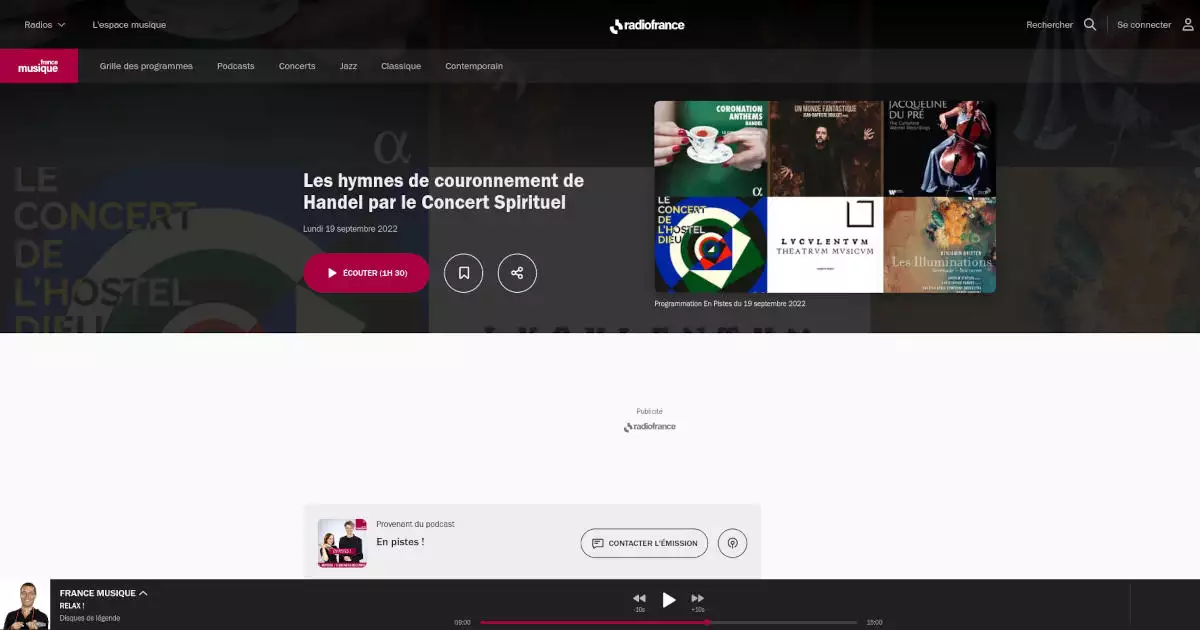The image size is (1200, 630).
Task: Click Contacter l'émission button
Action: tap(644, 543)
